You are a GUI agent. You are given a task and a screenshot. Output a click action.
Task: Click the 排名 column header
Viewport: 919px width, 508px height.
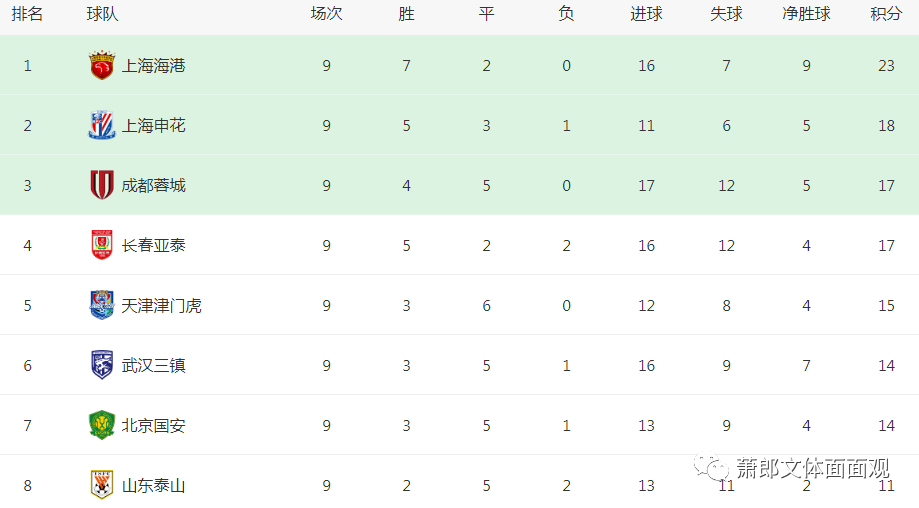click(27, 13)
